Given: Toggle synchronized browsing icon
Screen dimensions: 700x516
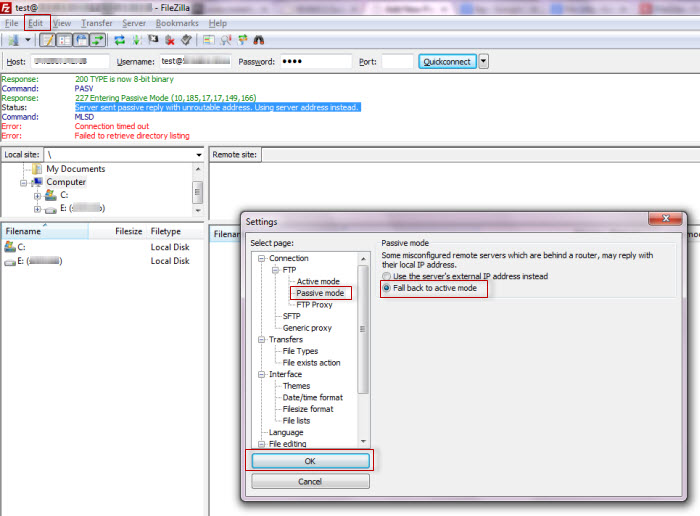Looking at the screenshot, I should click(x=242, y=40).
